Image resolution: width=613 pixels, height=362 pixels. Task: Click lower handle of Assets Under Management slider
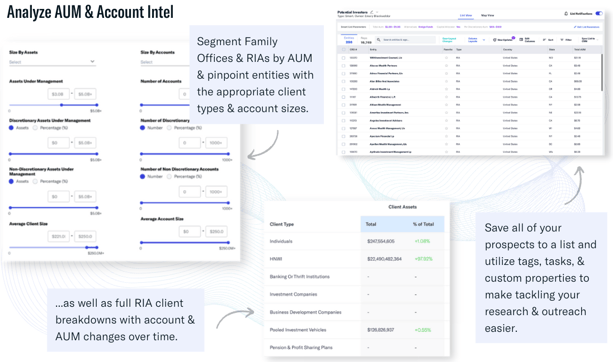click(x=61, y=105)
